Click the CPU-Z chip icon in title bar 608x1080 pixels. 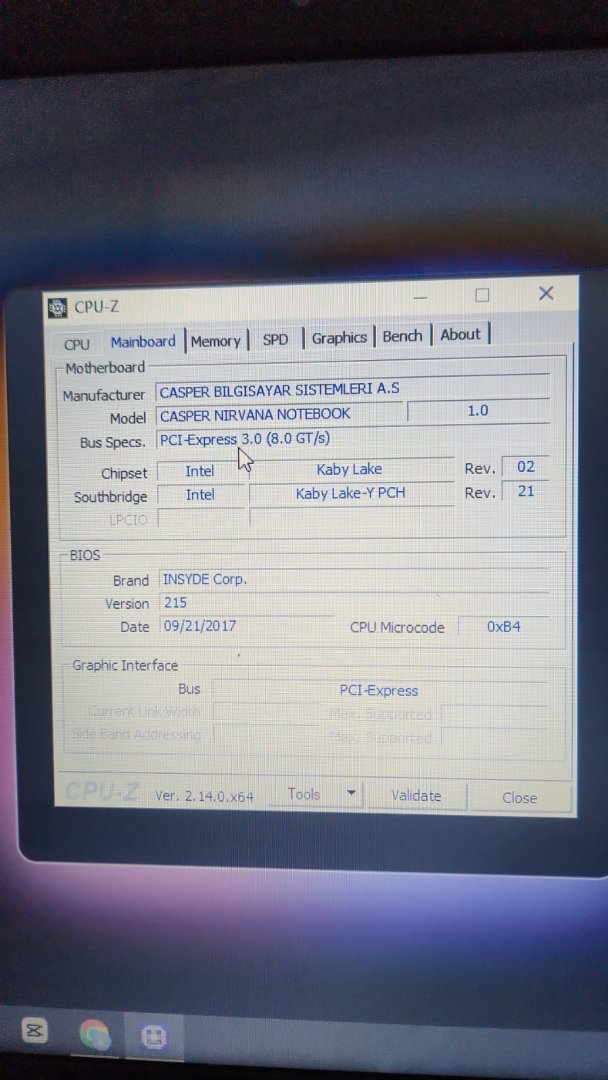tap(58, 308)
